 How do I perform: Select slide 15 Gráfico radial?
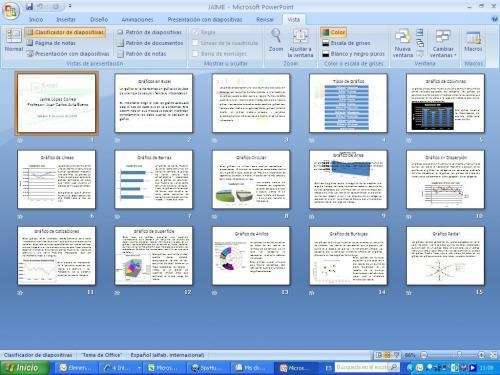(445, 256)
